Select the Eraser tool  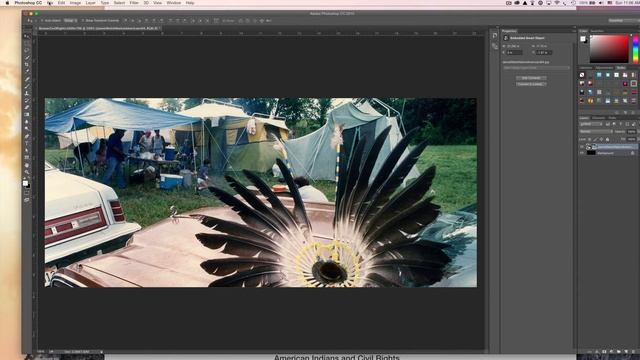coord(27,108)
